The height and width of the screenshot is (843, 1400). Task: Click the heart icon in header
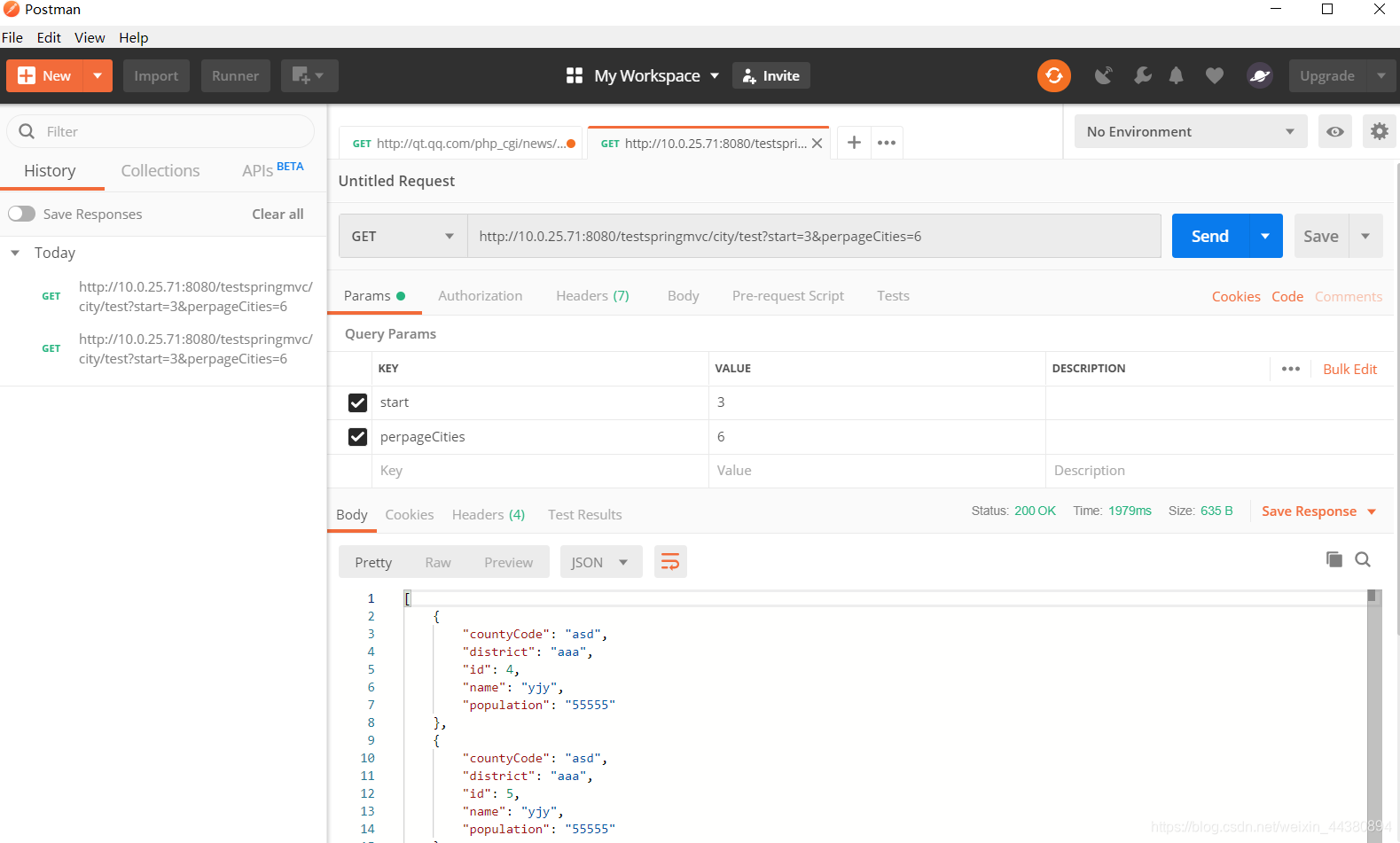[1215, 75]
